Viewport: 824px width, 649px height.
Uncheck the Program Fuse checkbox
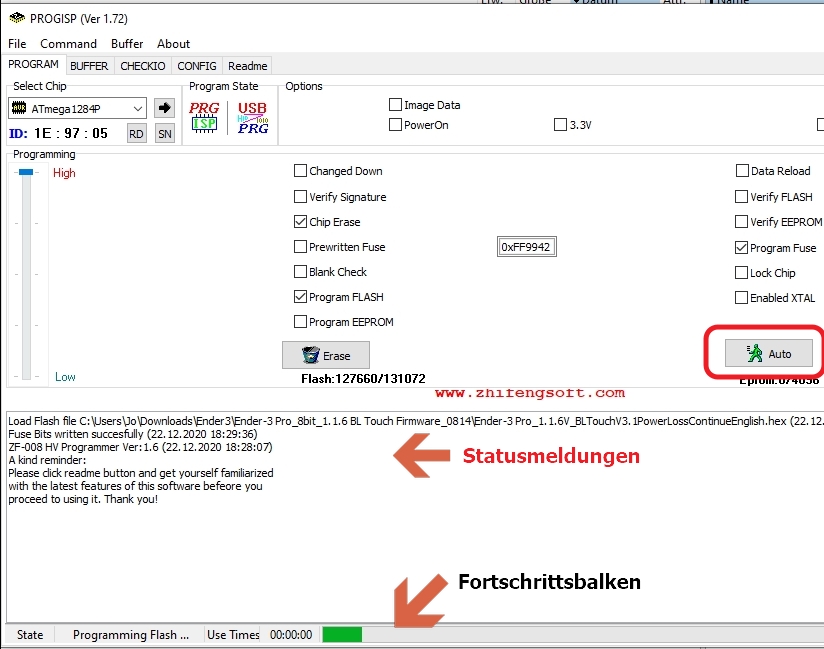(x=741, y=248)
